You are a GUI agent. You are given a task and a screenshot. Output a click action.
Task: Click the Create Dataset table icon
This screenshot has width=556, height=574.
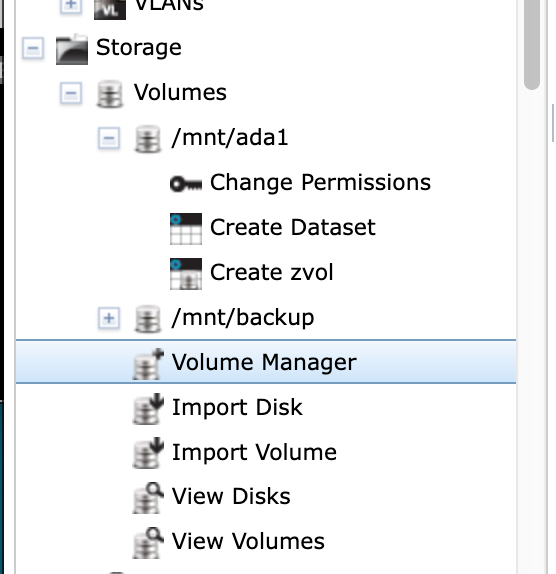[186, 228]
